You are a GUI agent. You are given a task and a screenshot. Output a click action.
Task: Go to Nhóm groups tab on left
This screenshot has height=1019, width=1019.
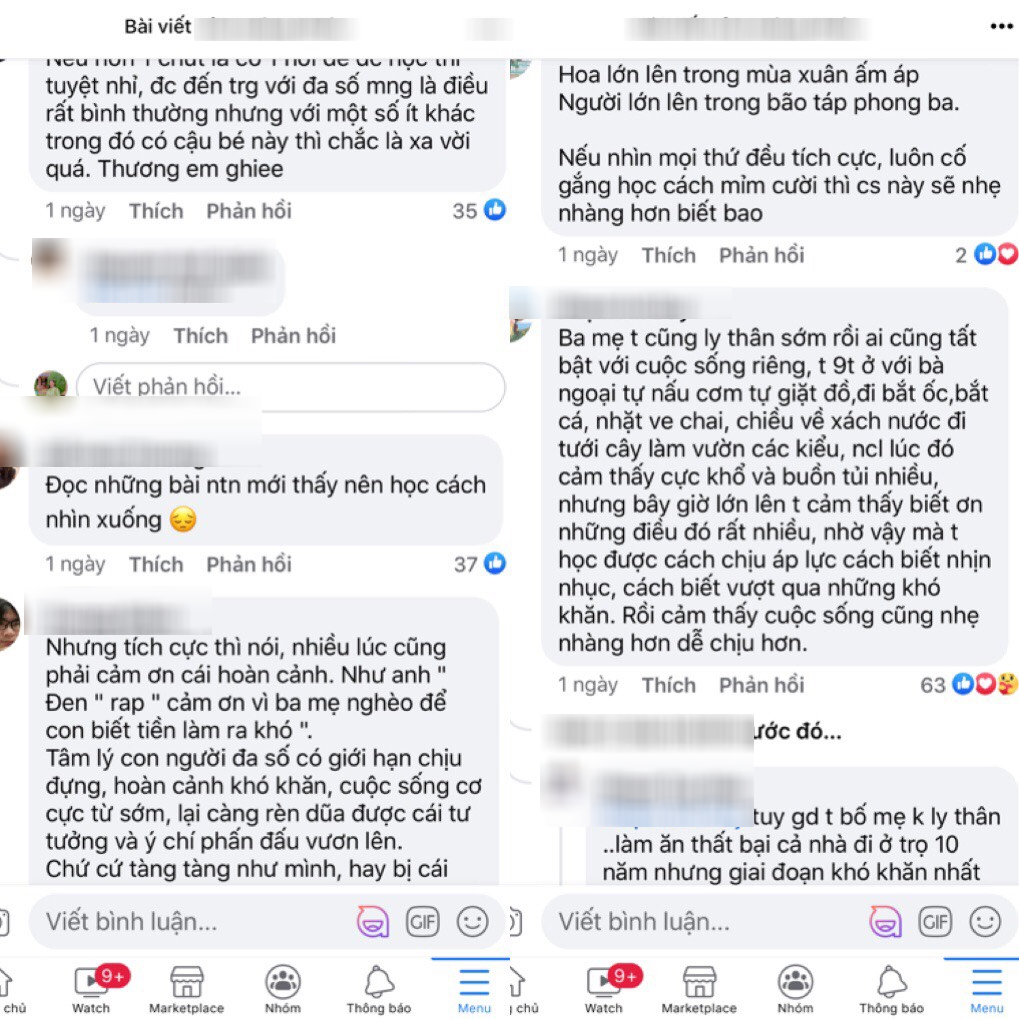click(x=283, y=989)
